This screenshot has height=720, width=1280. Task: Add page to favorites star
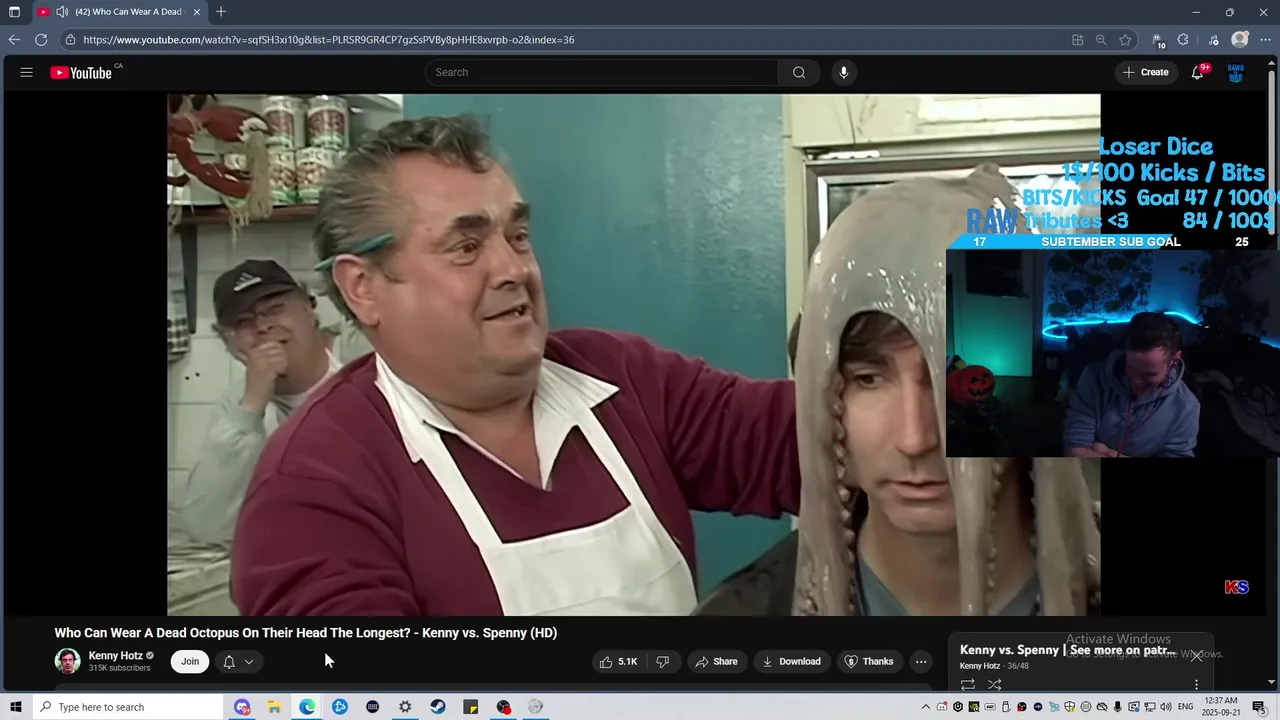[1125, 40]
